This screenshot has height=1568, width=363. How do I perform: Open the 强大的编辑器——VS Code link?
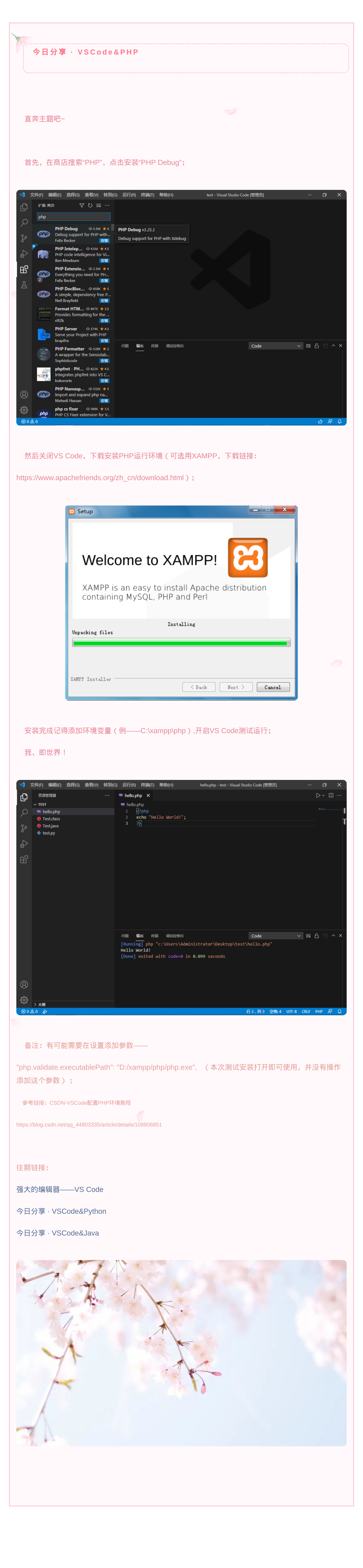[60, 1189]
